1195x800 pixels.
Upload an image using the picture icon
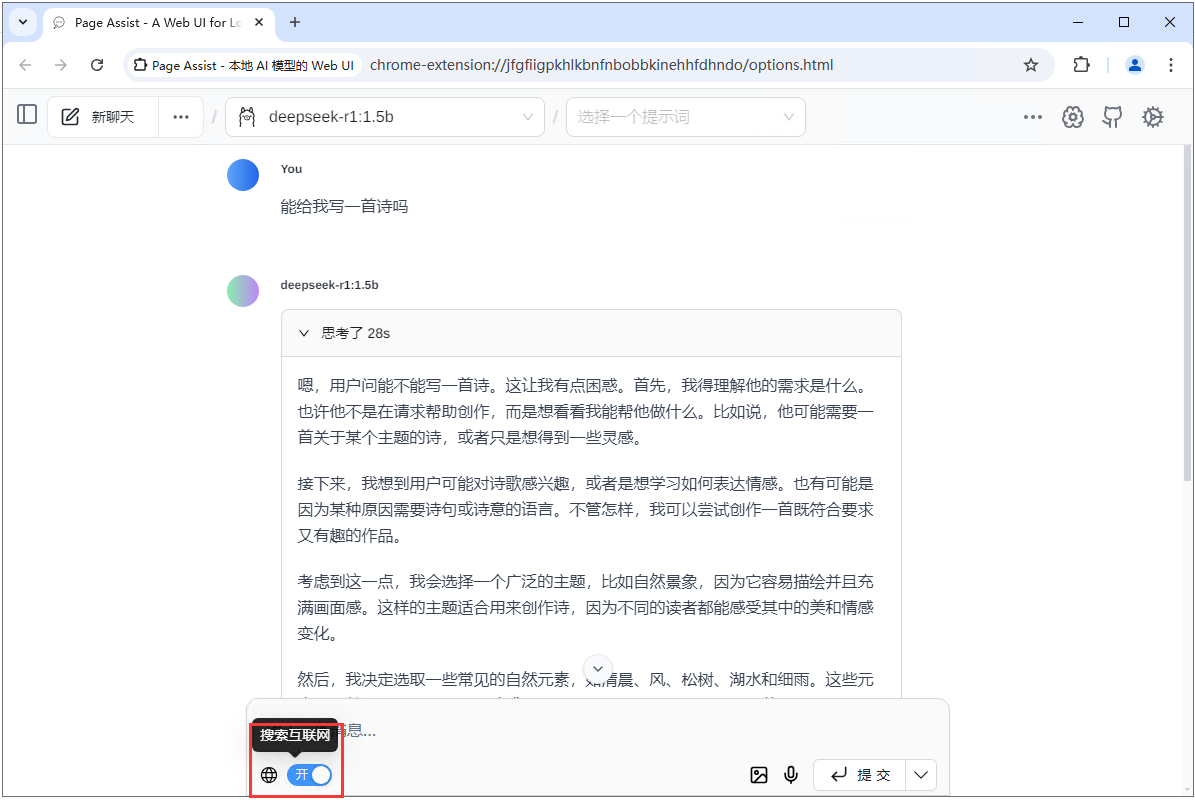point(759,775)
